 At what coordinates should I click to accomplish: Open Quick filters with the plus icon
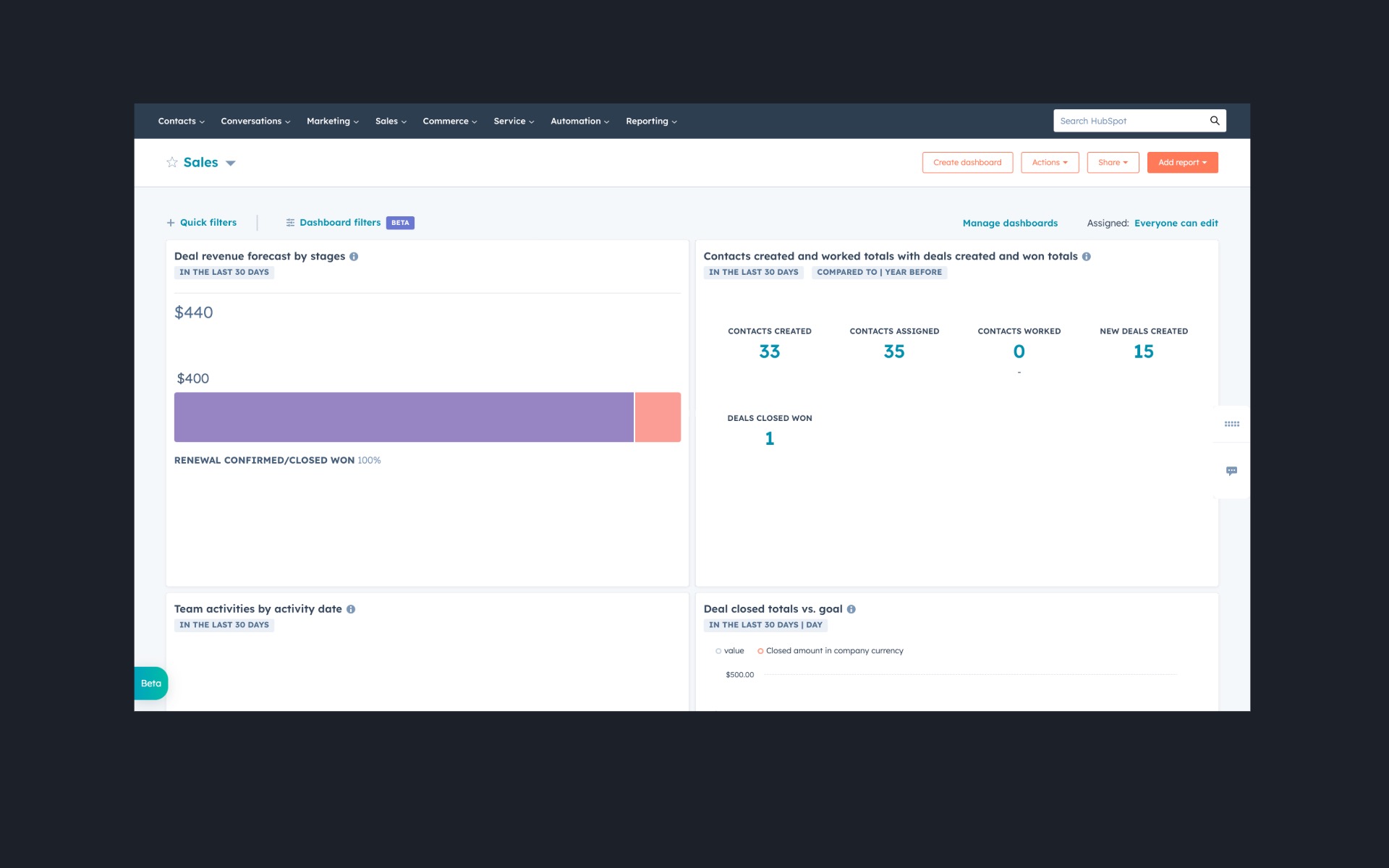tap(171, 222)
